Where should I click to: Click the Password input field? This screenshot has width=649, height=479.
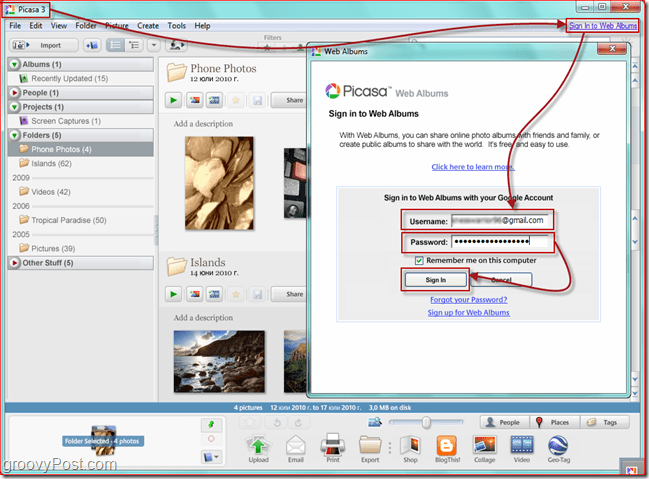tap(500, 241)
